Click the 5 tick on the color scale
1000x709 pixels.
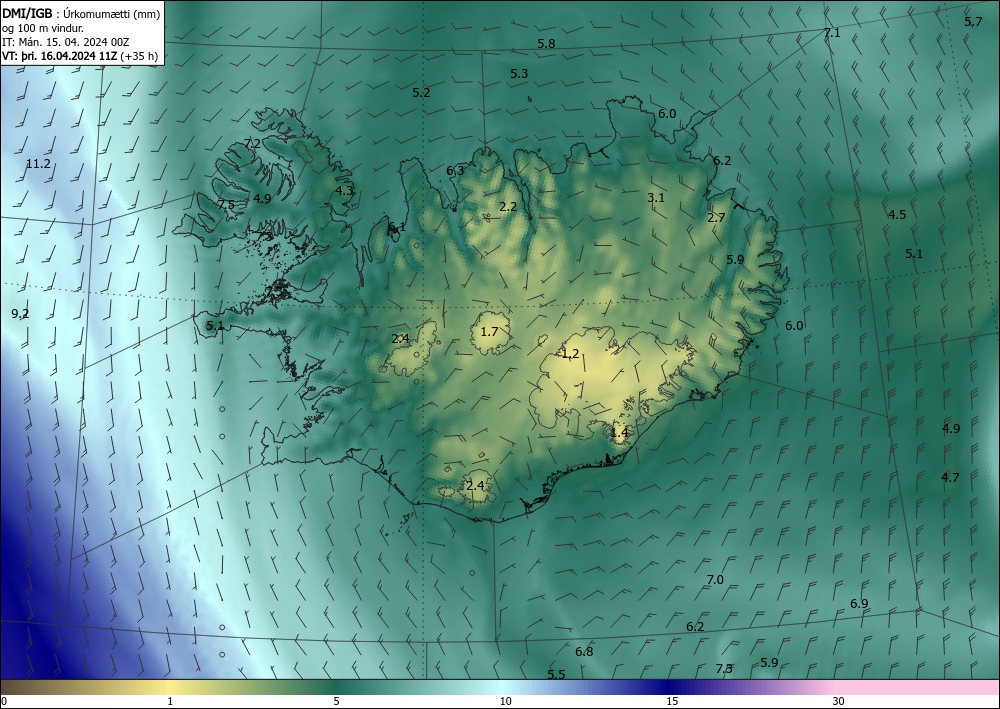click(x=336, y=701)
